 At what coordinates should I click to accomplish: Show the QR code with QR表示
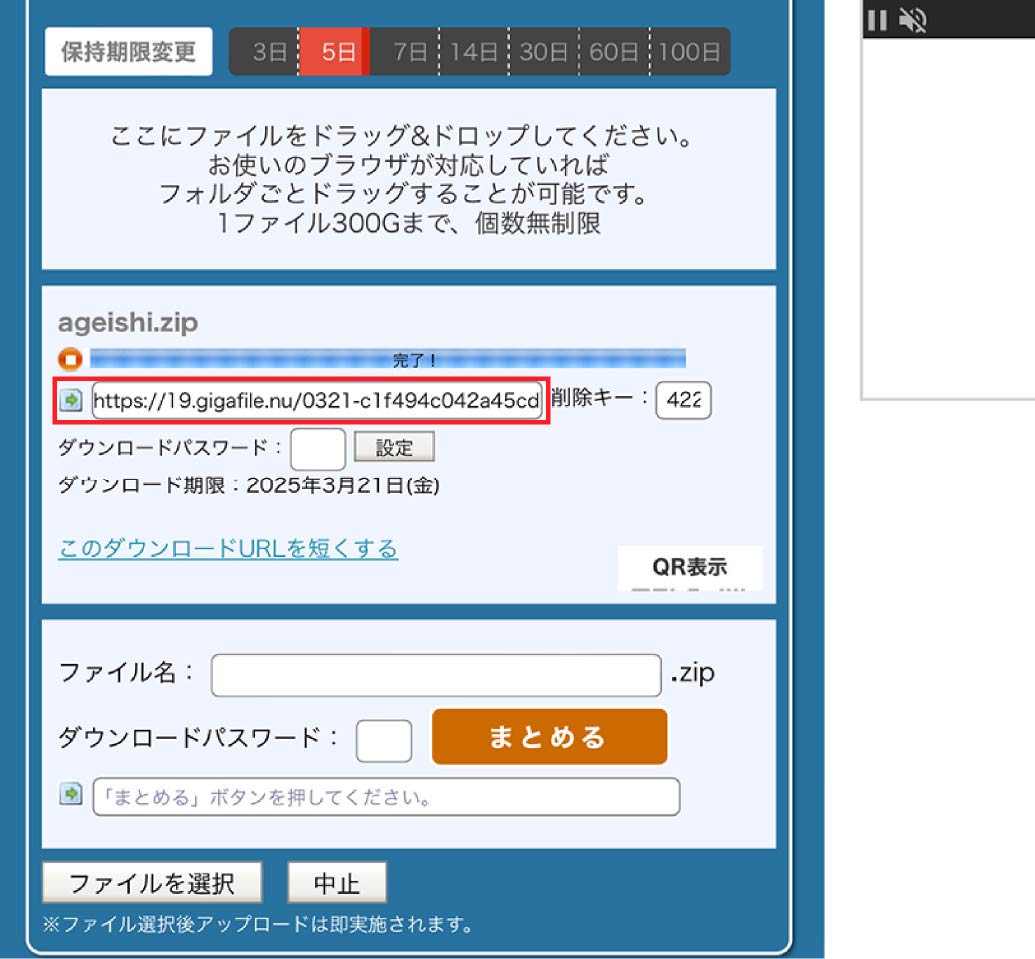tap(689, 567)
